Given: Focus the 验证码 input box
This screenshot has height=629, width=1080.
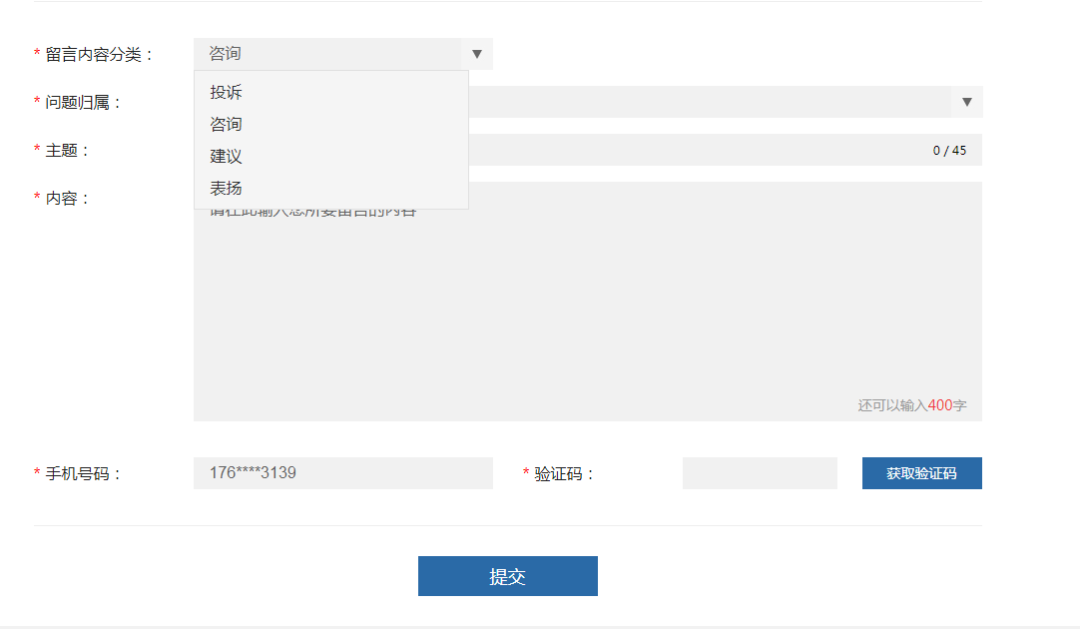Looking at the screenshot, I should pyautogui.click(x=759, y=473).
